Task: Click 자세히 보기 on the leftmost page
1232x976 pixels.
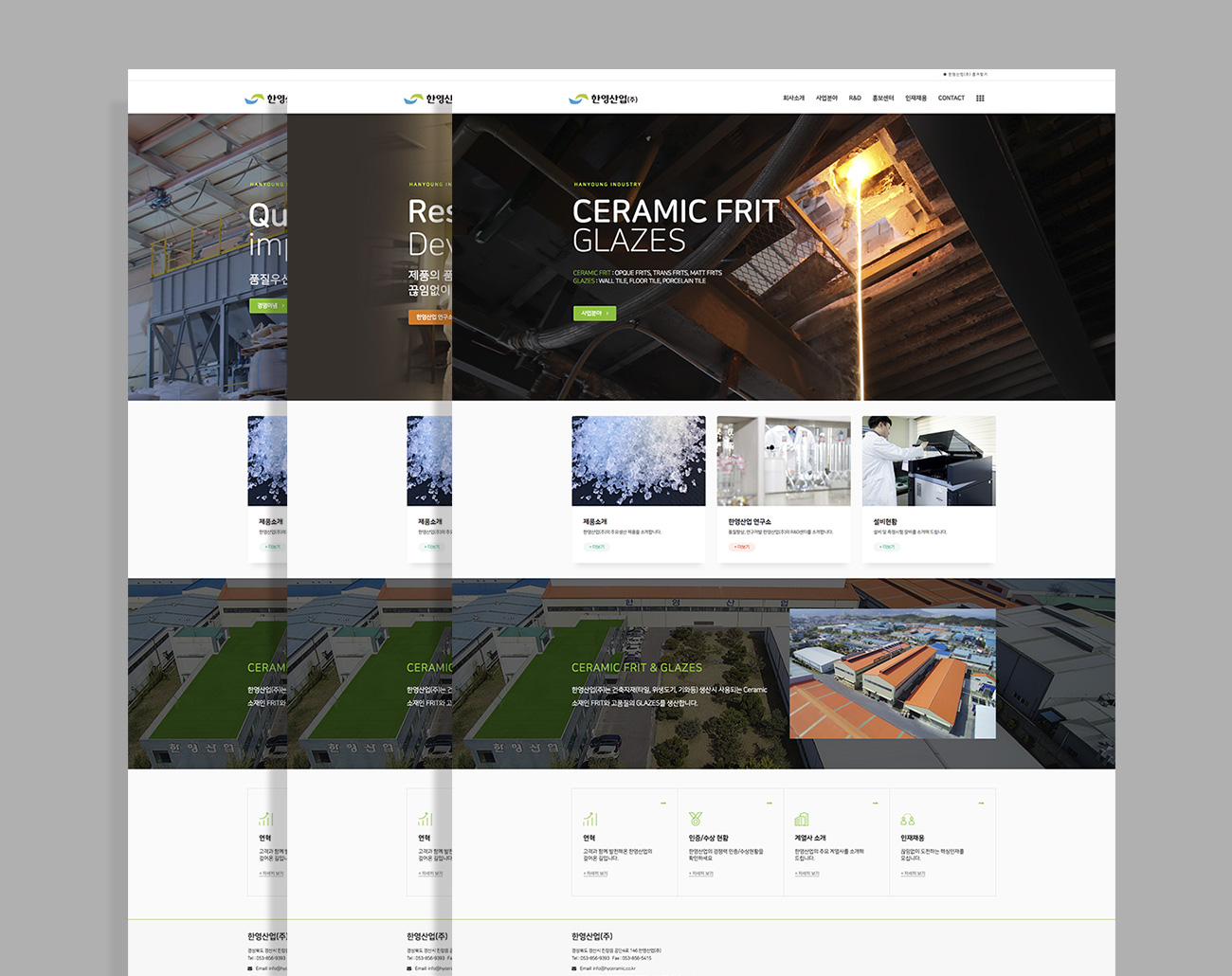Action: 272,874
